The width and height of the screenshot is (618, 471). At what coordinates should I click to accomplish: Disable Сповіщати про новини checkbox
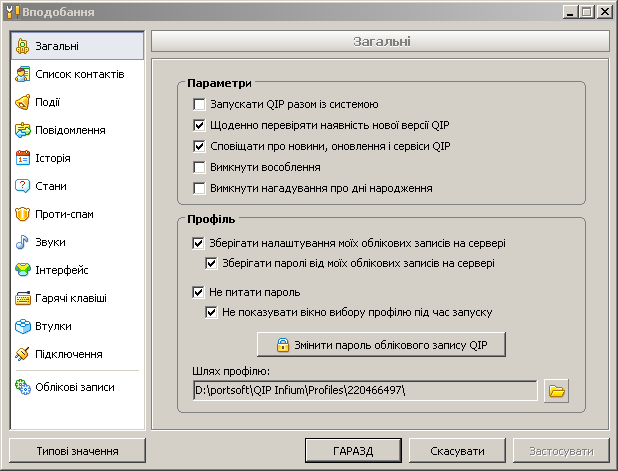click(x=199, y=146)
